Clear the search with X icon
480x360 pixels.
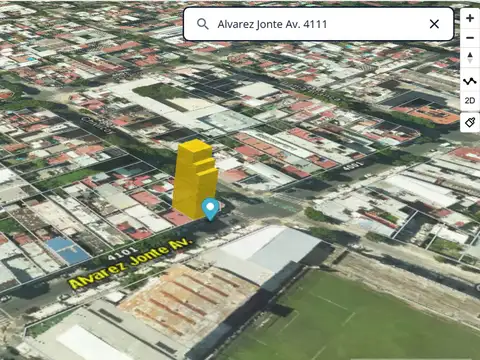coord(434,24)
